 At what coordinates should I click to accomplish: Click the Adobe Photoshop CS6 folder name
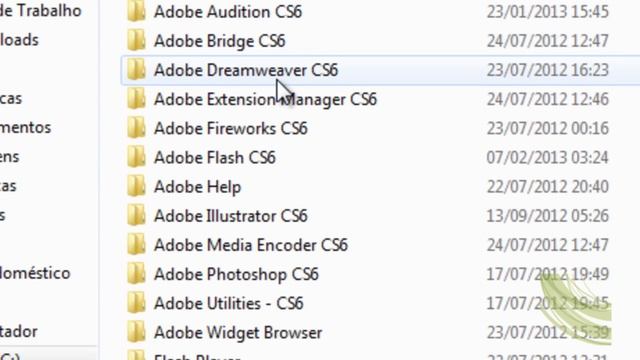(x=236, y=274)
